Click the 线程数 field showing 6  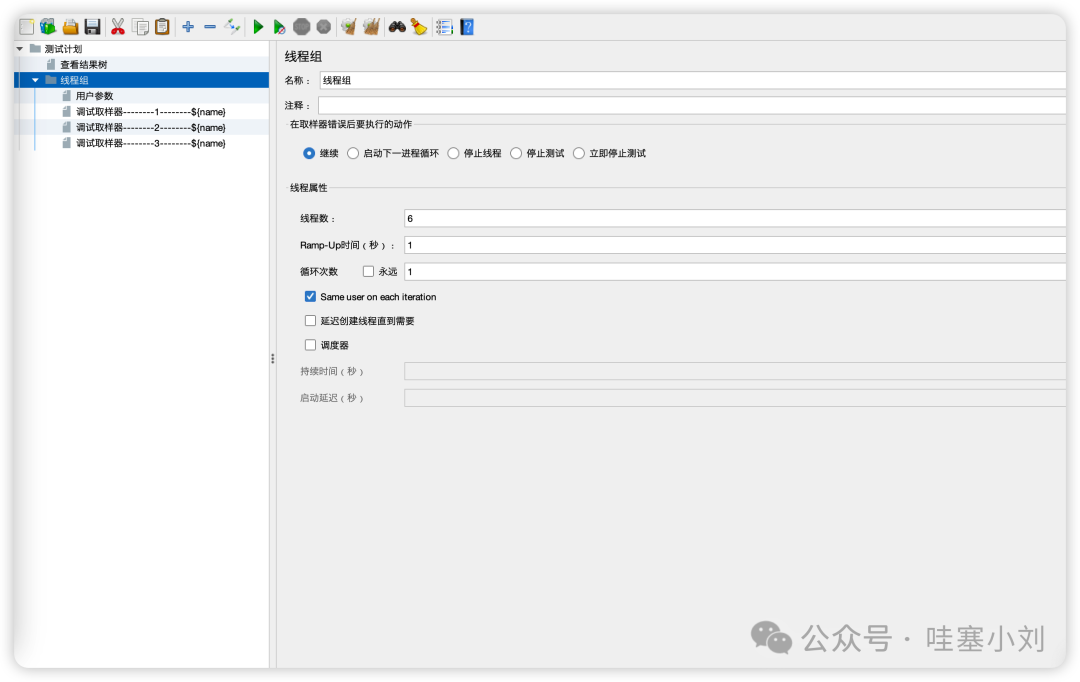click(x=735, y=218)
